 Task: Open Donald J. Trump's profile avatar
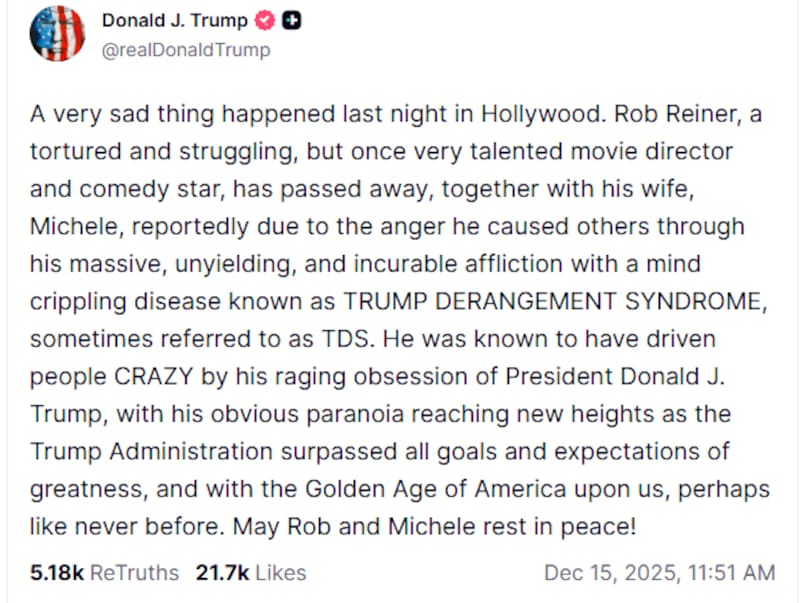click(x=57, y=34)
